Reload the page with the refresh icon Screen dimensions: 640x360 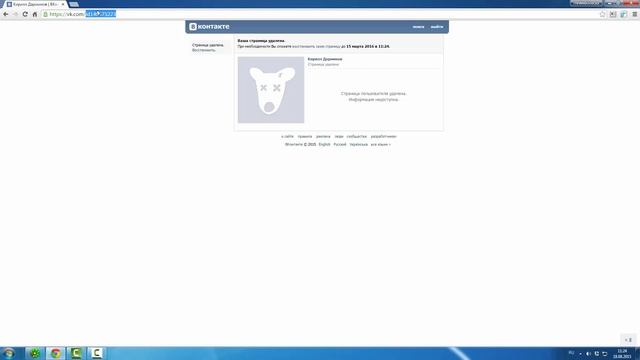(x=25, y=14)
